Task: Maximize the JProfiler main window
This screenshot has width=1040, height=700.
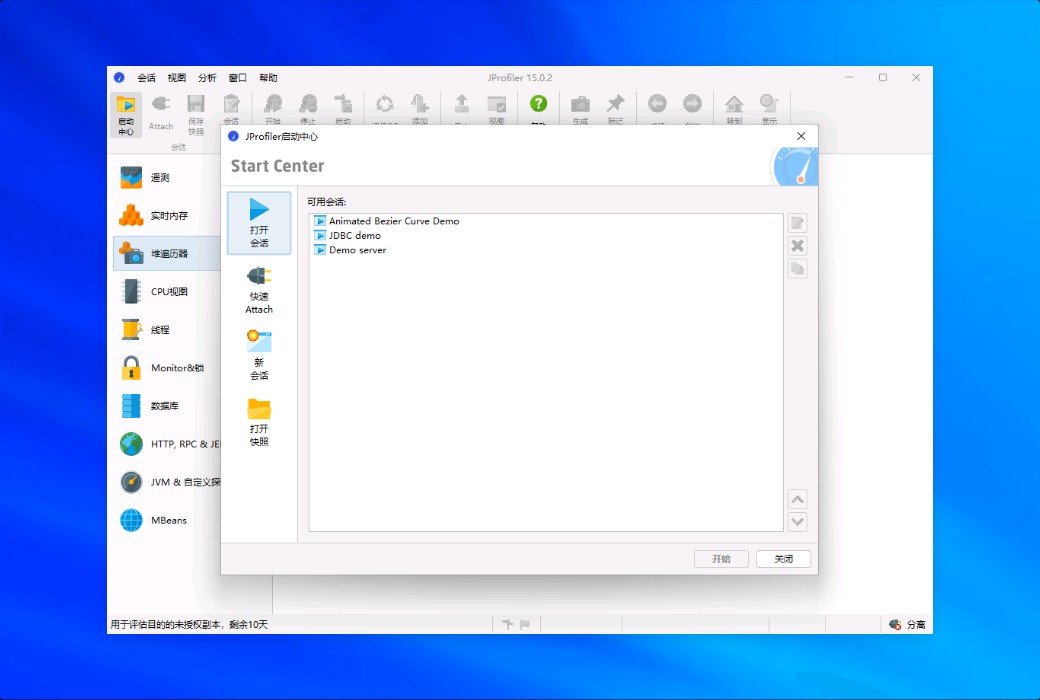Action: [883, 78]
